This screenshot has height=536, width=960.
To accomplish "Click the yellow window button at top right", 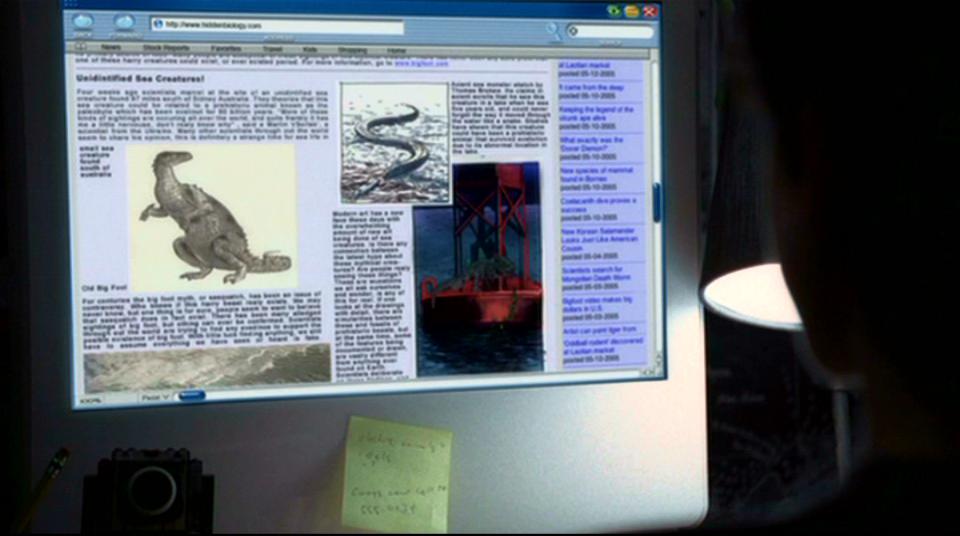I will coord(632,11).
